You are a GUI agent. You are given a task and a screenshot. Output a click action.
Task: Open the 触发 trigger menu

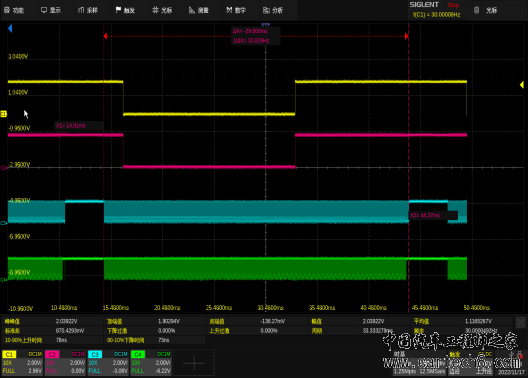[125, 10]
